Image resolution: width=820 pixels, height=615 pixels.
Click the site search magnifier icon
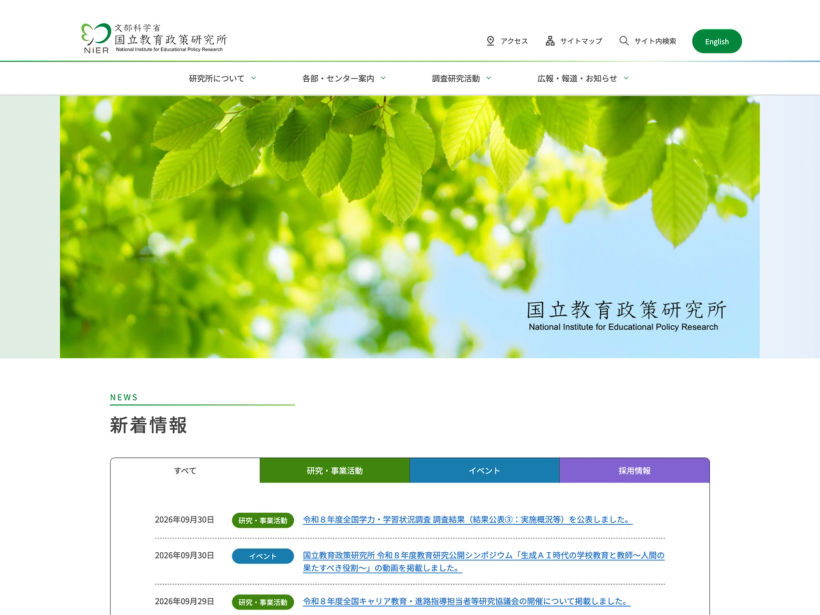[x=624, y=40]
